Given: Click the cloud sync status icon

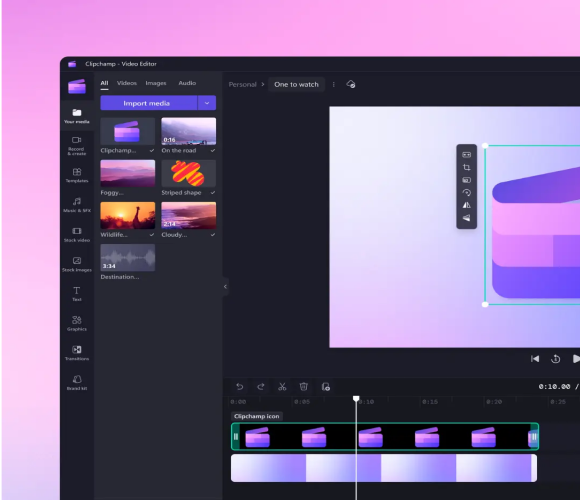Looking at the screenshot, I should pyautogui.click(x=351, y=84).
